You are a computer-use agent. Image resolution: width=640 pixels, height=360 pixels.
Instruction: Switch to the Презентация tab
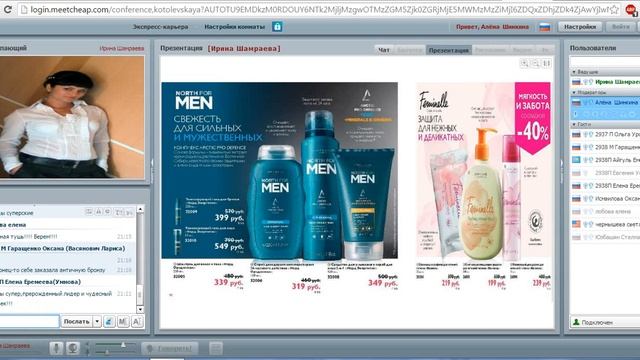(x=449, y=50)
